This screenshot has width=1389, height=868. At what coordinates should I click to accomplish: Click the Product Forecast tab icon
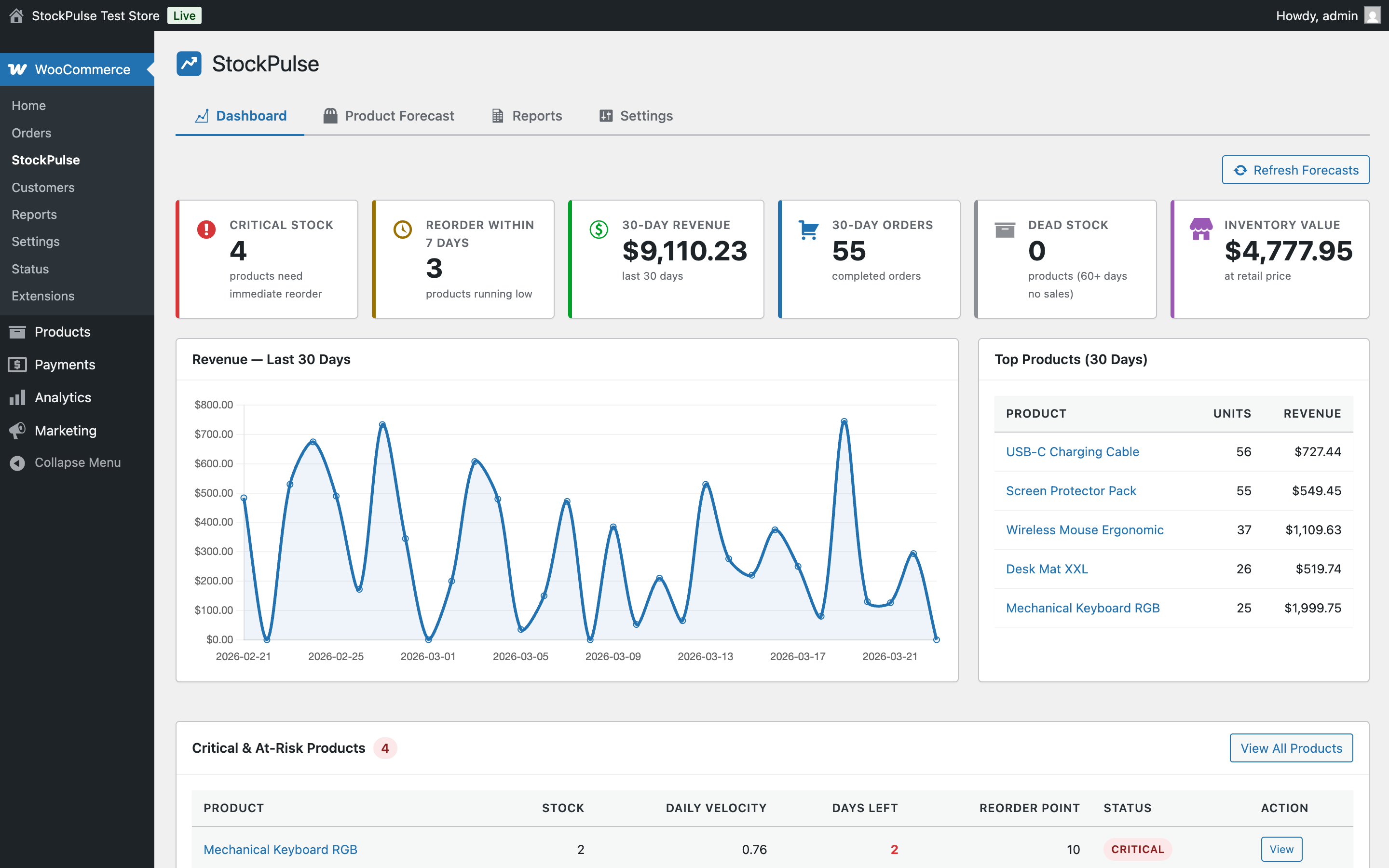[330, 116]
